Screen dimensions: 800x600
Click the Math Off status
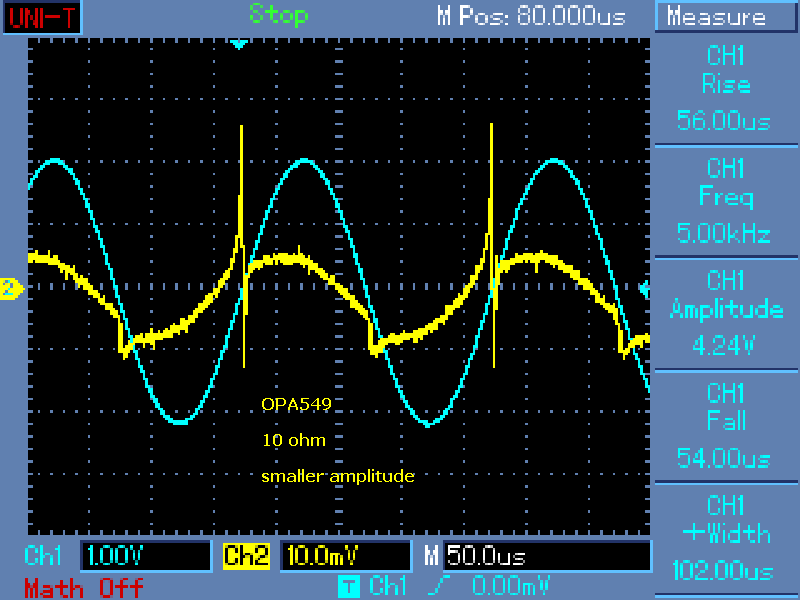coord(84,588)
